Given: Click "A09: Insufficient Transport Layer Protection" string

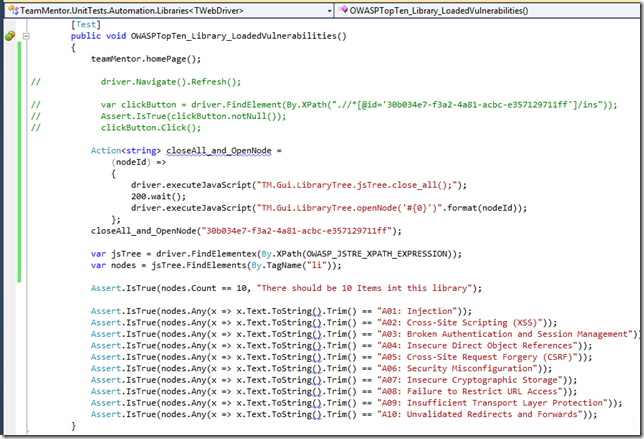Looking at the screenshot, I should 492,403.
